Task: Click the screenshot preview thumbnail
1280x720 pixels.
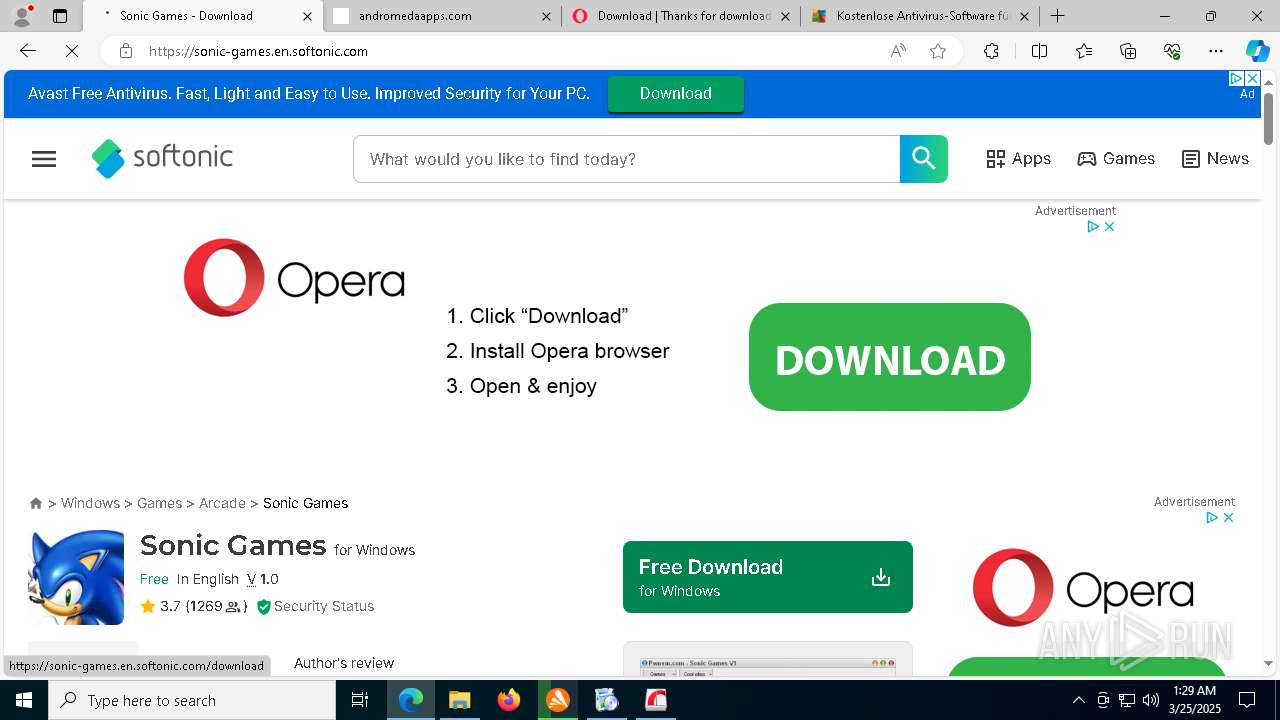Action: pyautogui.click(x=768, y=658)
